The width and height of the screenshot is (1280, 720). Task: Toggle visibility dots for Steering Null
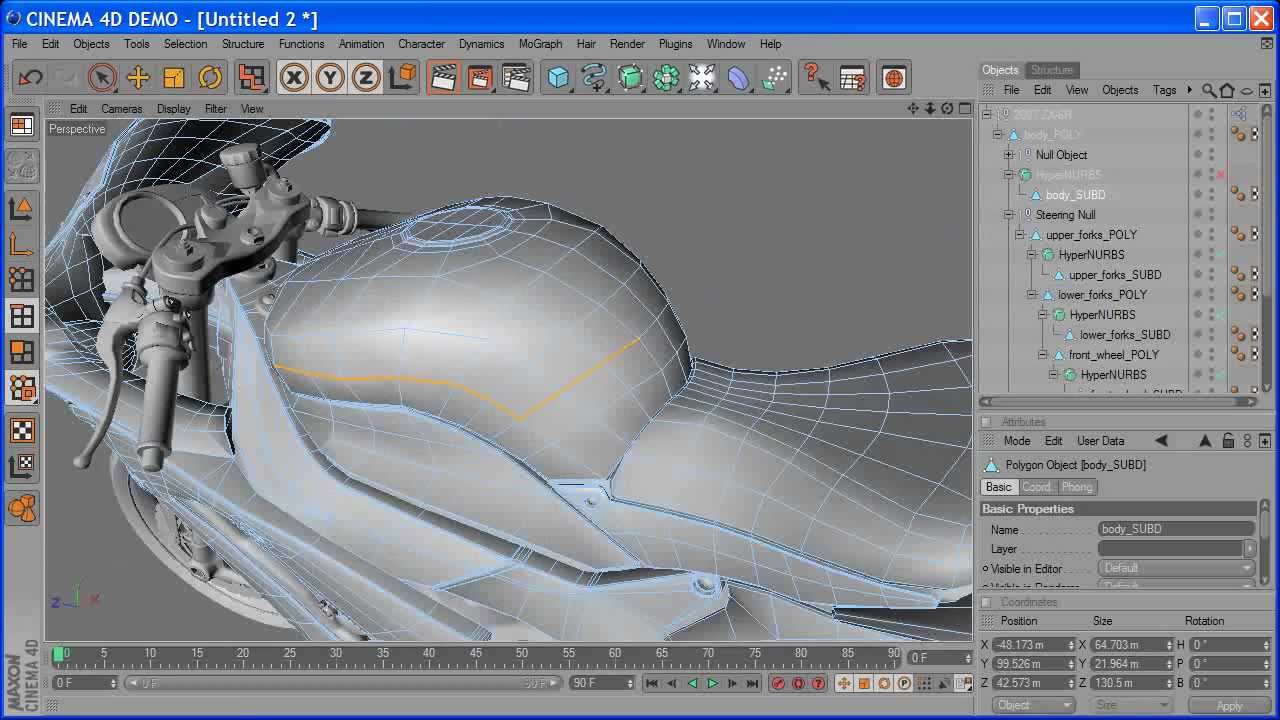(x=1211, y=215)
